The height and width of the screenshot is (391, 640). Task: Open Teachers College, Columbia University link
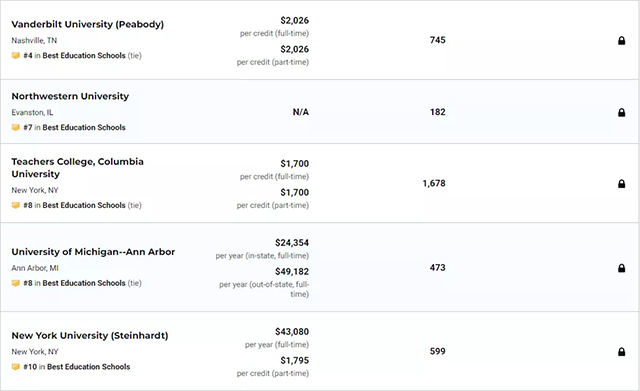pos(78,168)
